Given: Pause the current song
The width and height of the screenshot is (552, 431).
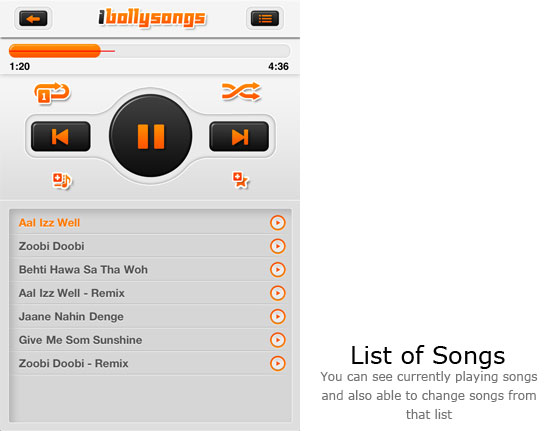Looking at the screenshot, I should point(151,136).
